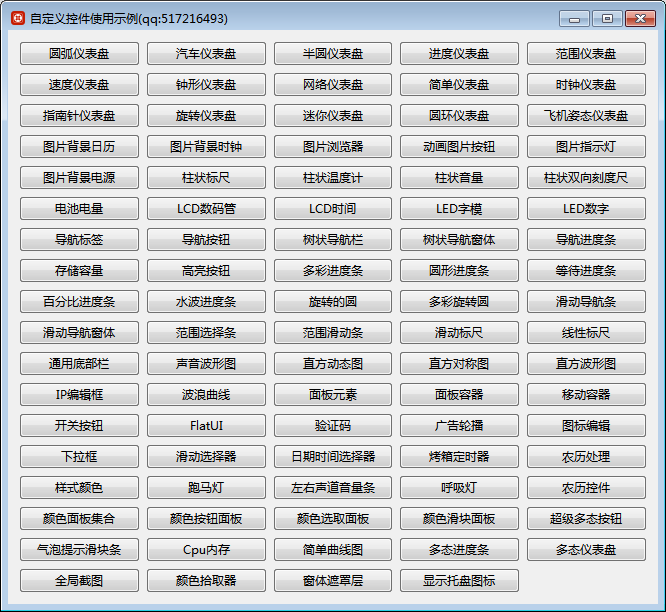The height and width of the screenshot is (612, 666).
Task: Launch the 广告轮播 example
Action: (459, 426)
